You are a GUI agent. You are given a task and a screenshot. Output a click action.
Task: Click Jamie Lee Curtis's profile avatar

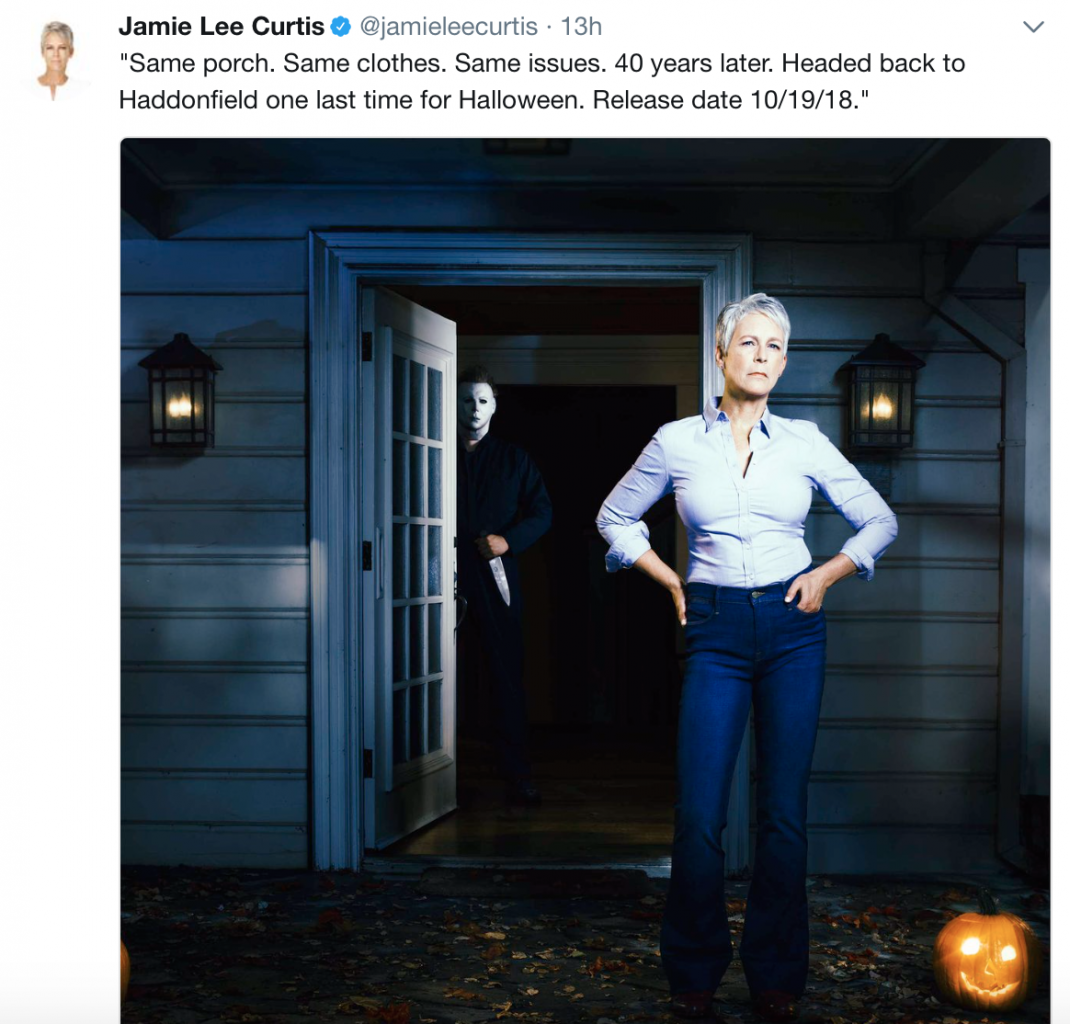[x=57, y=59]
